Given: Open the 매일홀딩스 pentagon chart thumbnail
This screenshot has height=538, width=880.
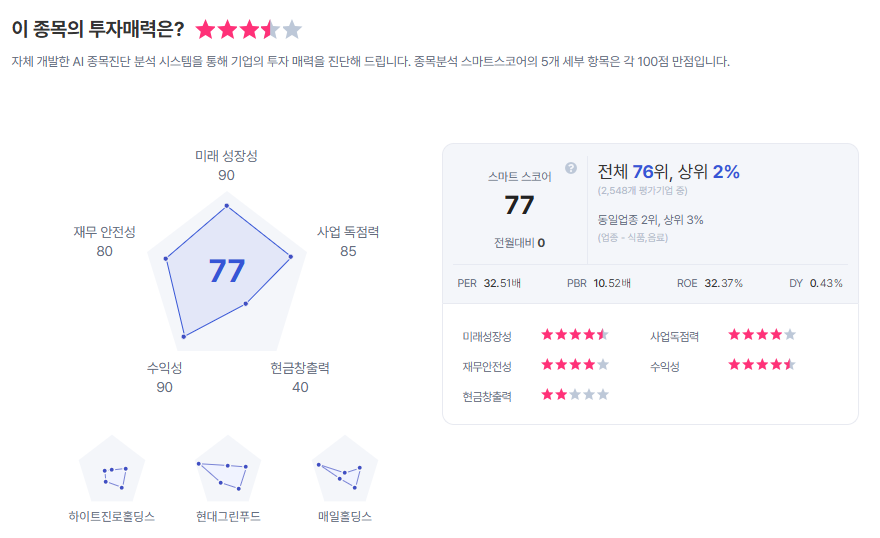Looking at the screenshot, I should pyautogui.click(x=344, y=470).
